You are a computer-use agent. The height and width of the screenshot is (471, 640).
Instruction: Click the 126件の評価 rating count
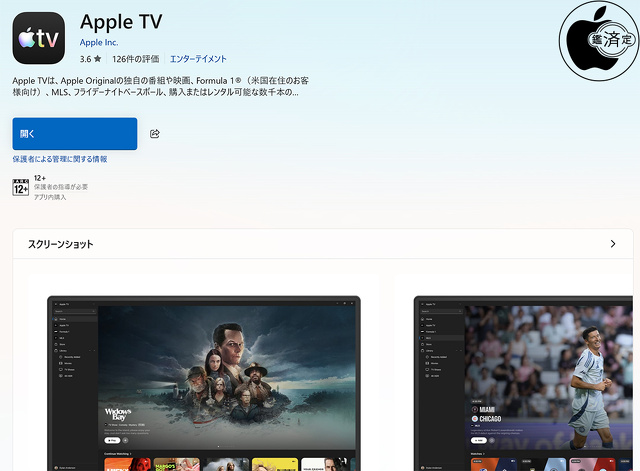point(136,59)
